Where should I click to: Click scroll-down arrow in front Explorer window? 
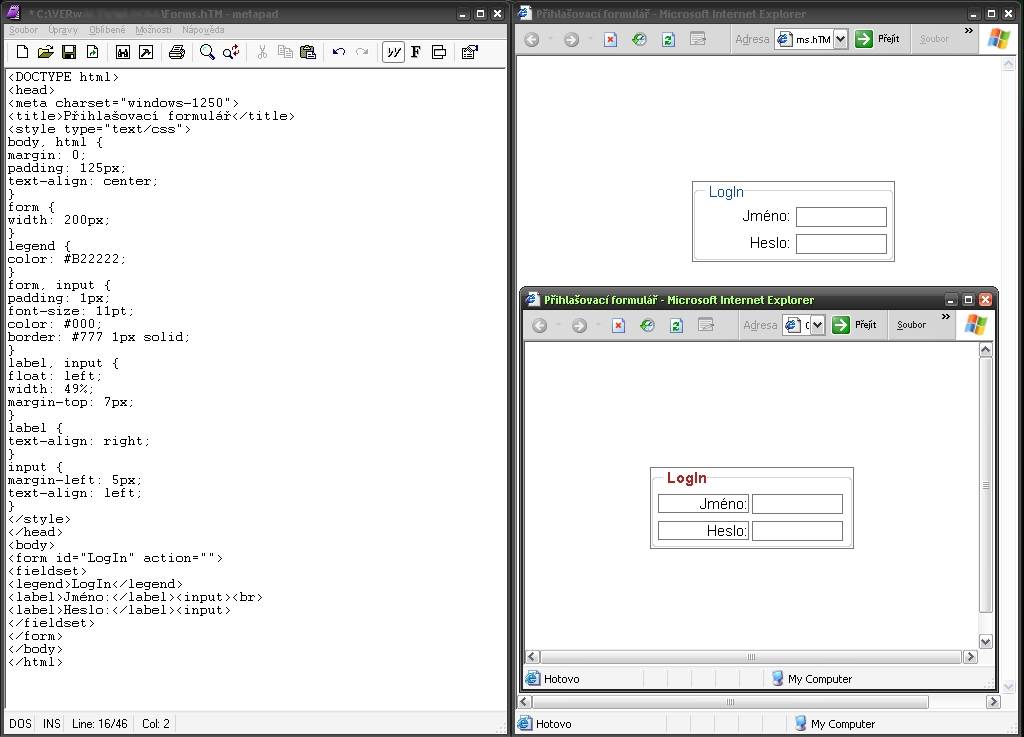[985, 642]
